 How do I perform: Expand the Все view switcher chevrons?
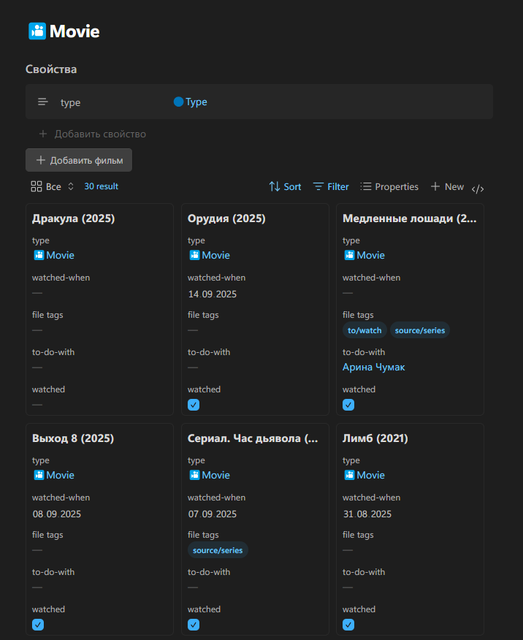pos(71,187)
